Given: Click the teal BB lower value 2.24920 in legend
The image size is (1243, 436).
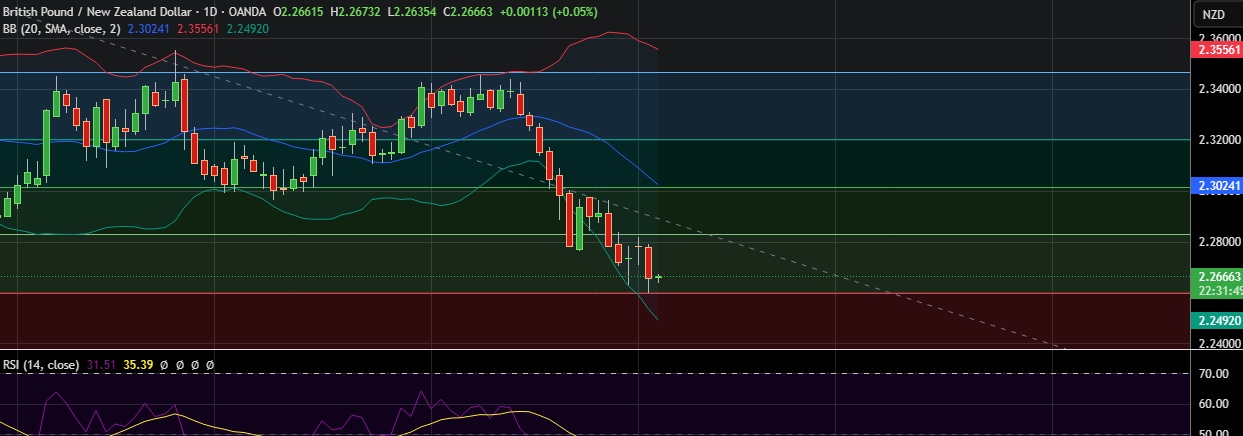Looking at the screenshot, I should click(247, 29).
